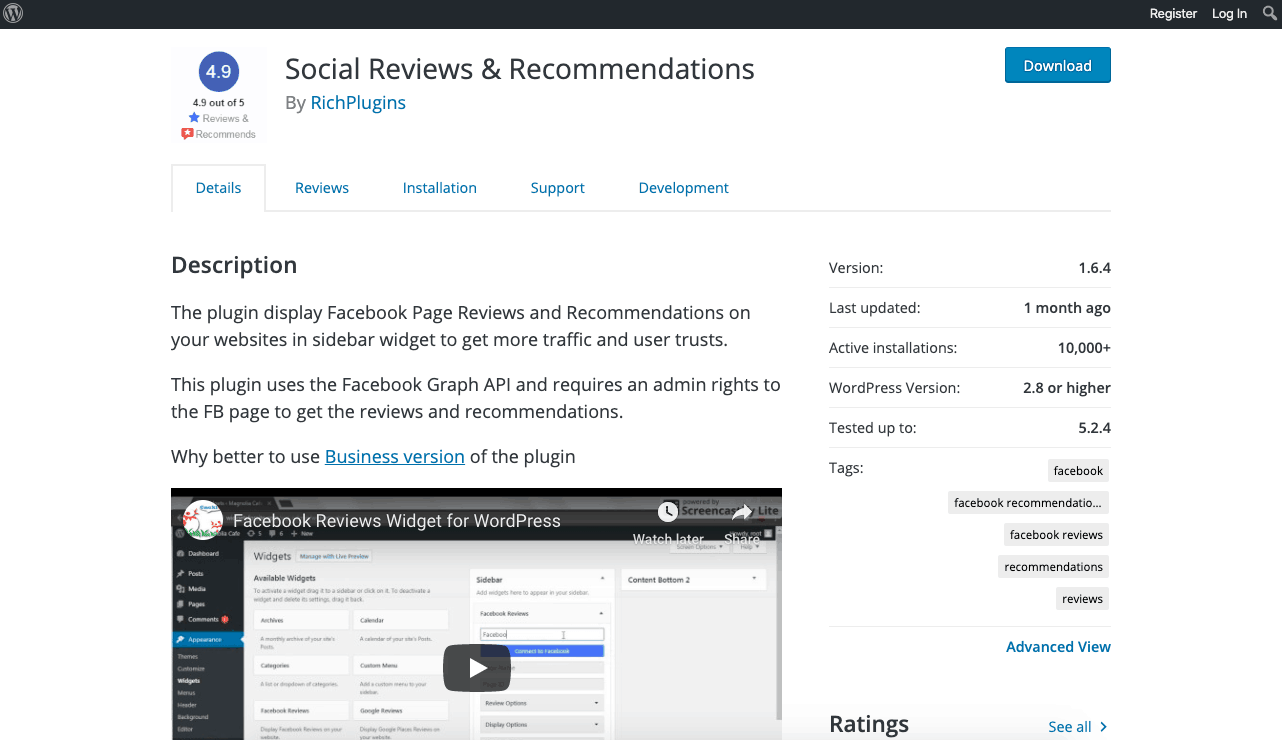
Task: Open the Installation tab
Action: [x=440, y=187]
